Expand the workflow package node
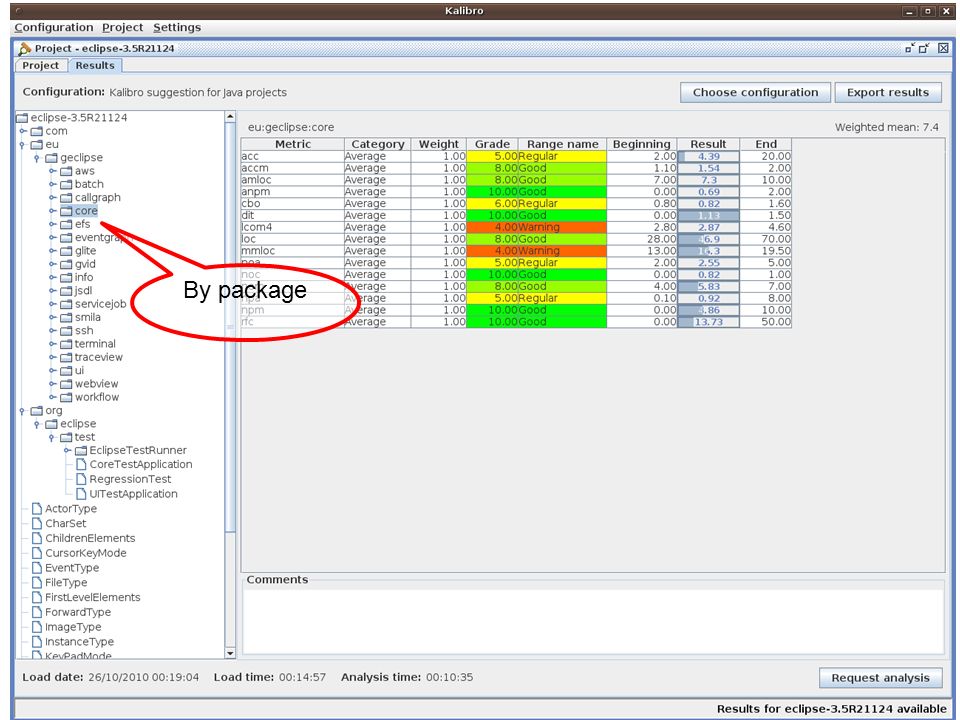 pos(53,397)
